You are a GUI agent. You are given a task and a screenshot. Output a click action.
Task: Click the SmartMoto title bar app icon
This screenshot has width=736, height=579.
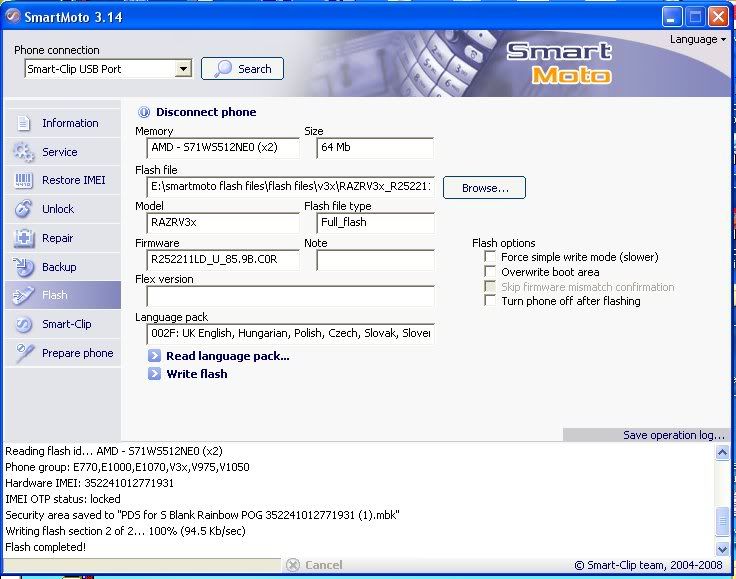pyautogui.click(x=13, y=17)
